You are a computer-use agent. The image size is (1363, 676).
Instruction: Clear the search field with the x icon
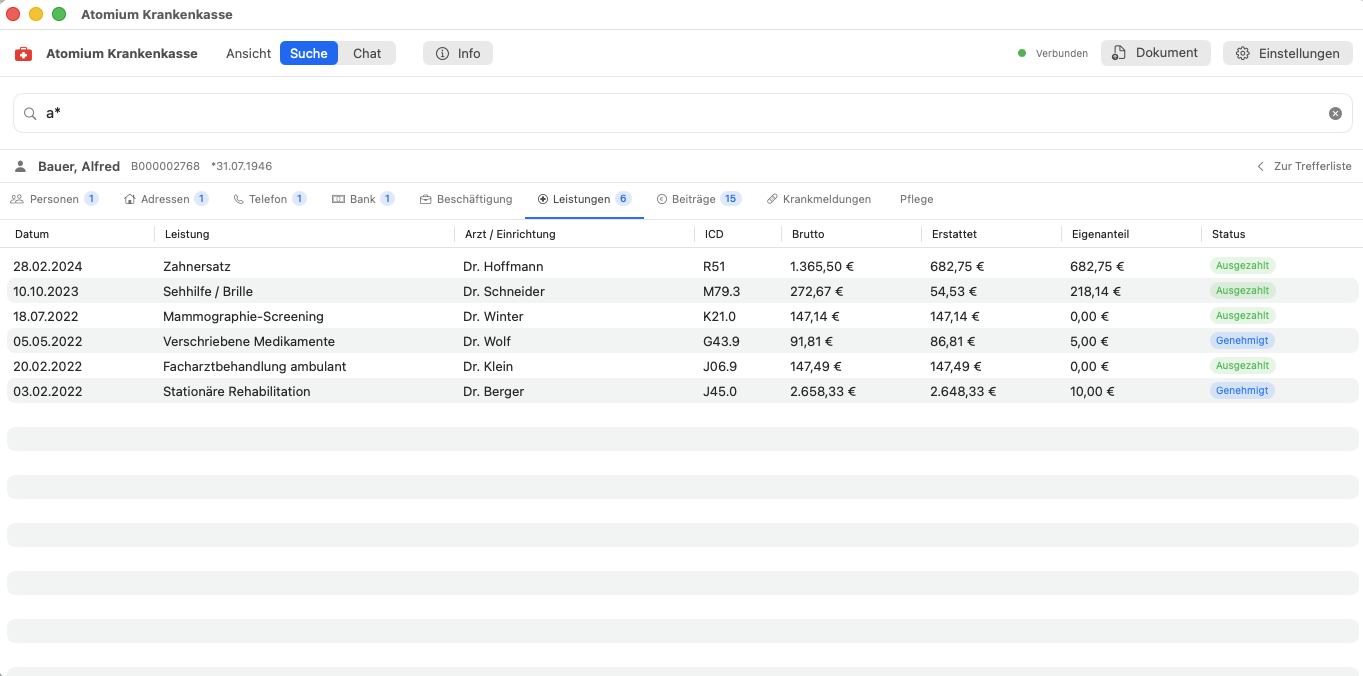pos(1335,113)
